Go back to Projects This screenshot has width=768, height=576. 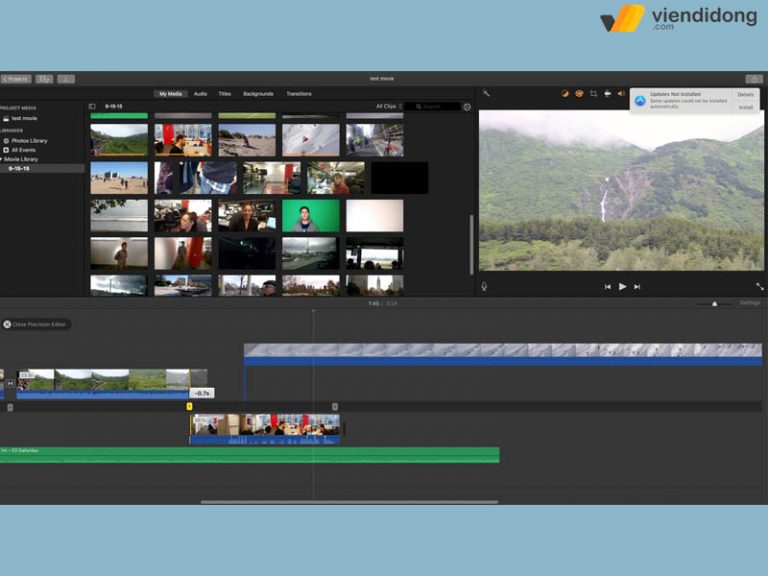click(x=16, y=79)
